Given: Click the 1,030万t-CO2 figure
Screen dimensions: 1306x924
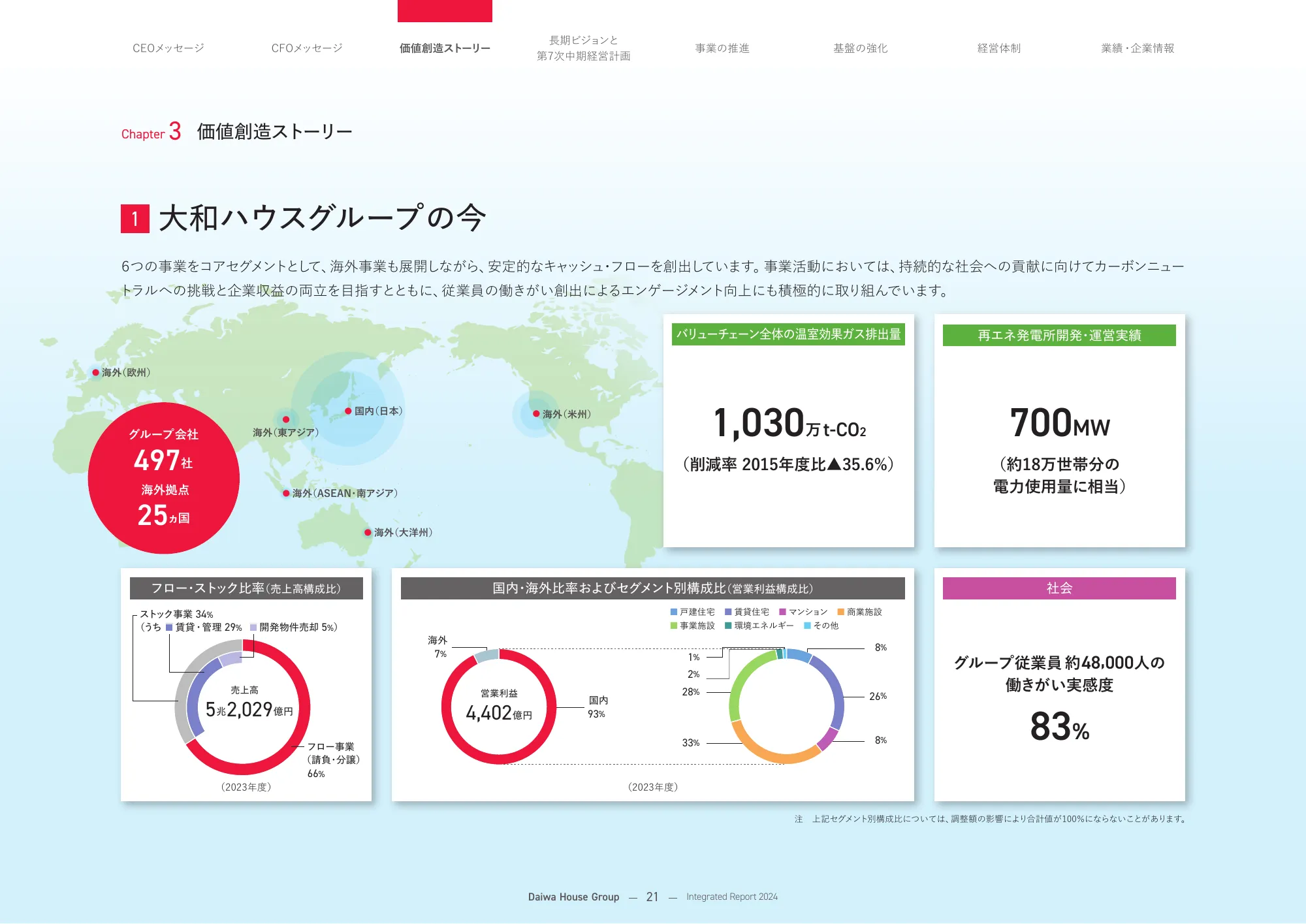Looking at the screenshot, I should pos(789,423).
